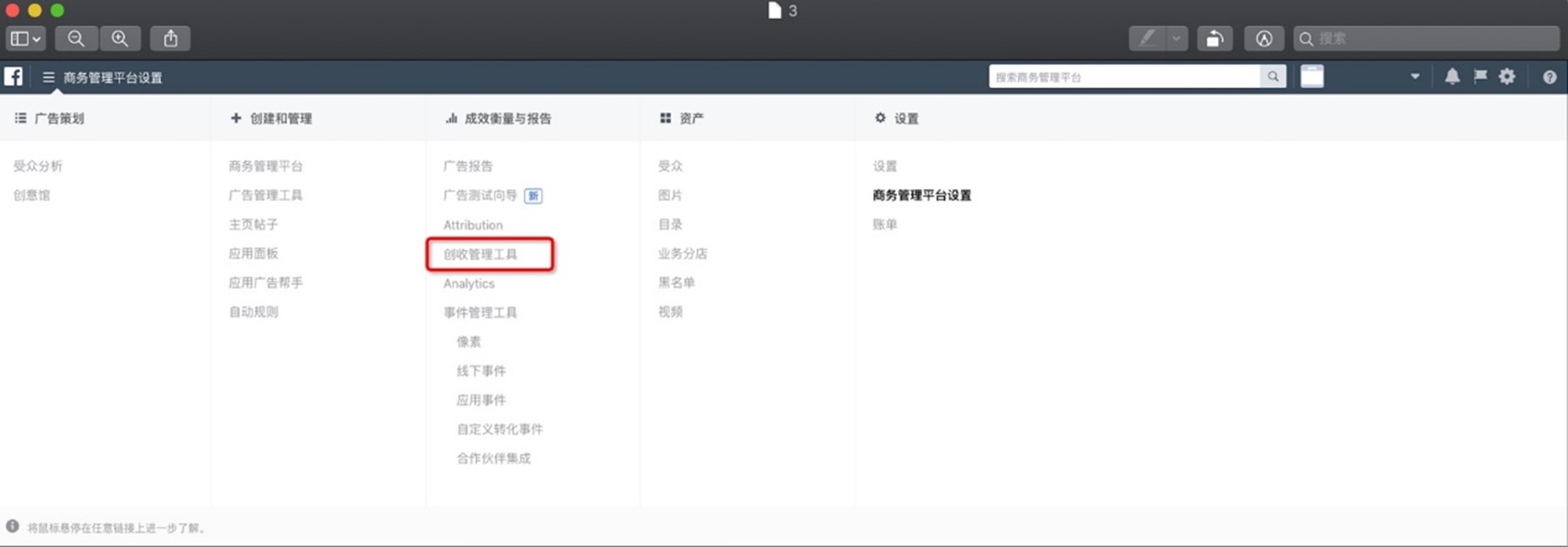Image resolution: width=1568 pixels, height=547 pixels.
Task: Open 业务分店
Action: click(x=683, y=253)
